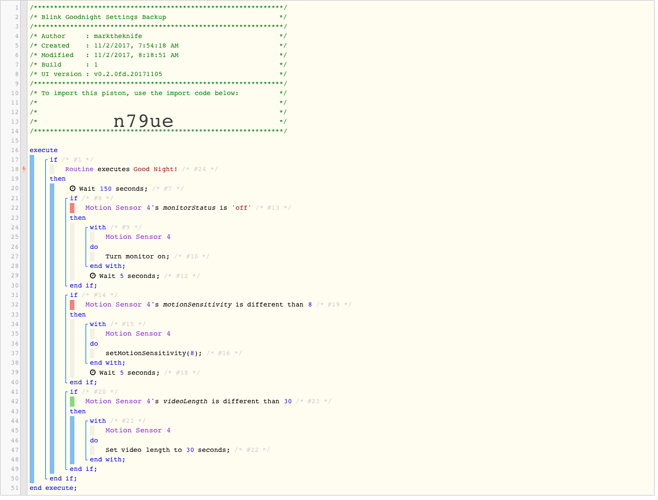
Task: Click Motion Sensor 4 device under with #9
Action: pyautogui.click(x=138, y=237)
